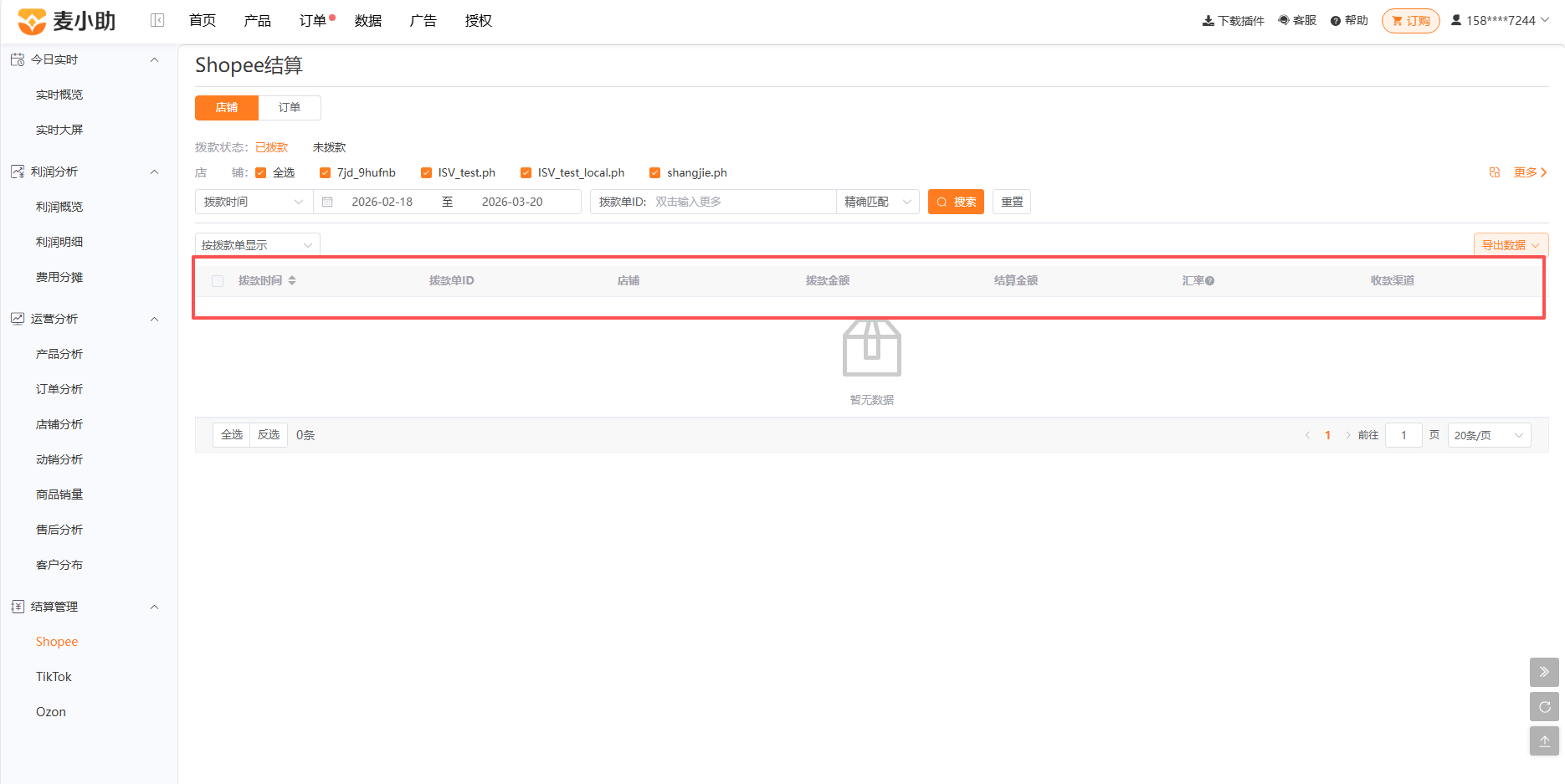Click the store layout icon beside 更多

click(x=1495, y=172)
